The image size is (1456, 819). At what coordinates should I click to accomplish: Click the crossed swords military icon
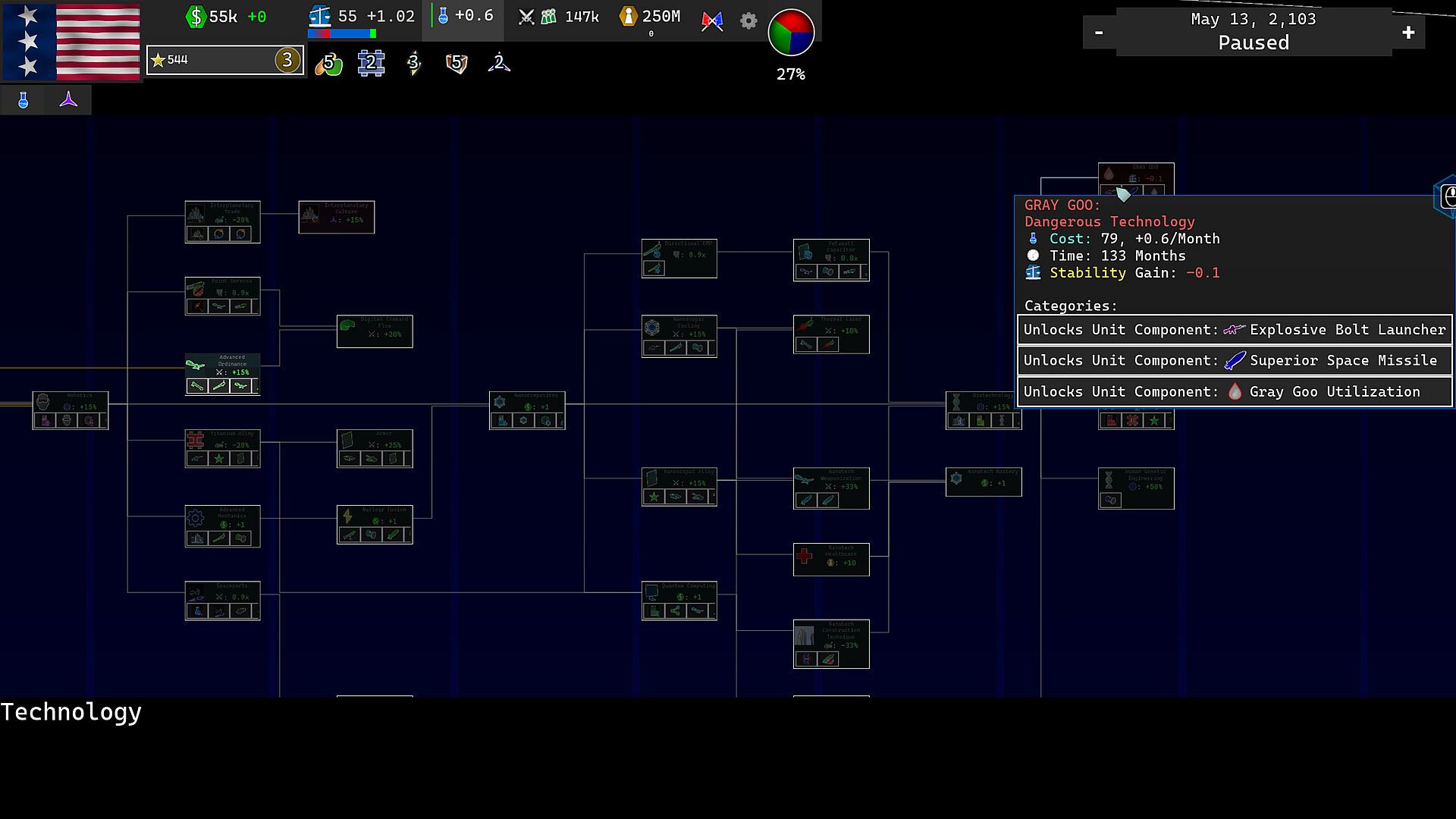[526, 17]
